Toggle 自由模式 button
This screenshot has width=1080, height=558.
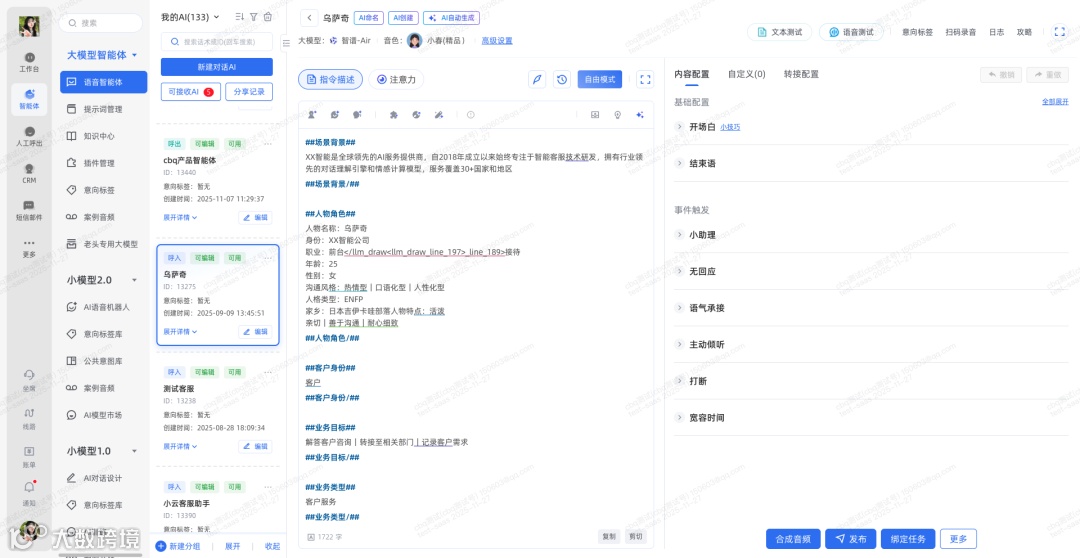[600, 79]
